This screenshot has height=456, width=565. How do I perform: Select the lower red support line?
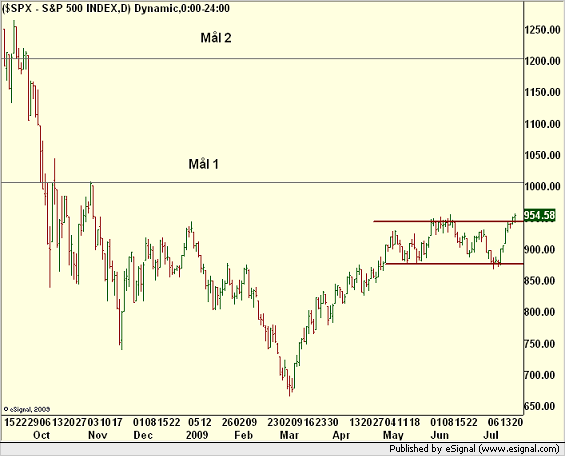pyautogui.click(x=454, y=264)
